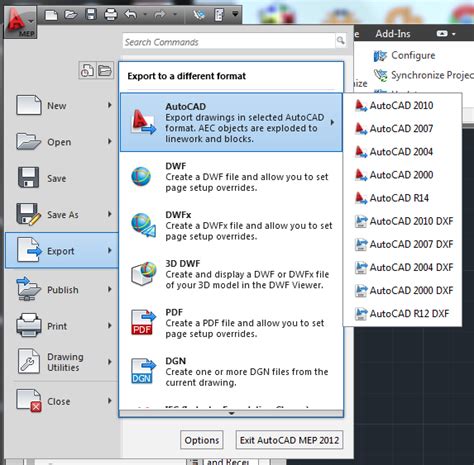
Task: Export as AutoCAD 2000 format
Action: (402, 175)
